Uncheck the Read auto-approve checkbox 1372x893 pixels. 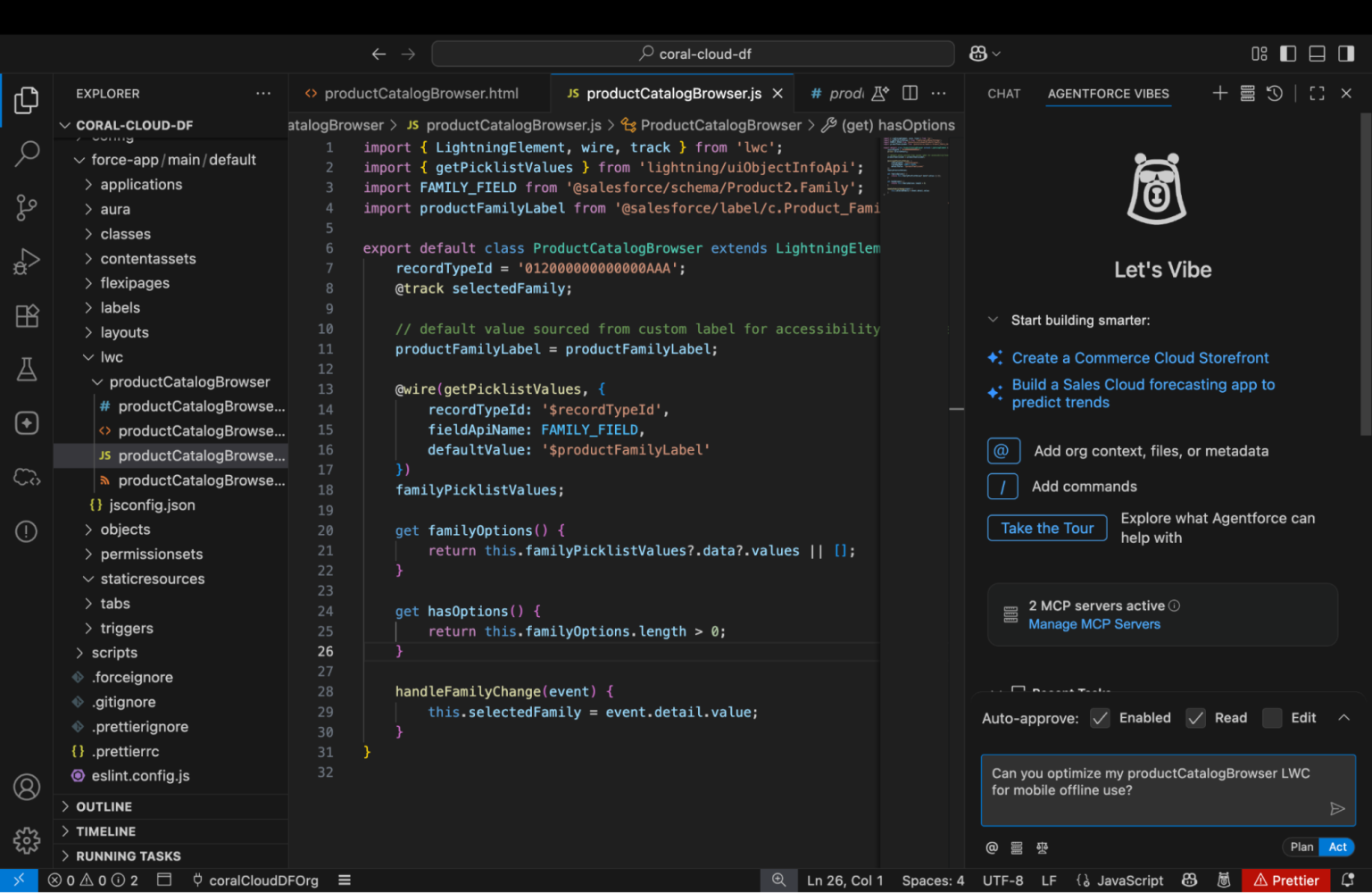[1195, 717]
